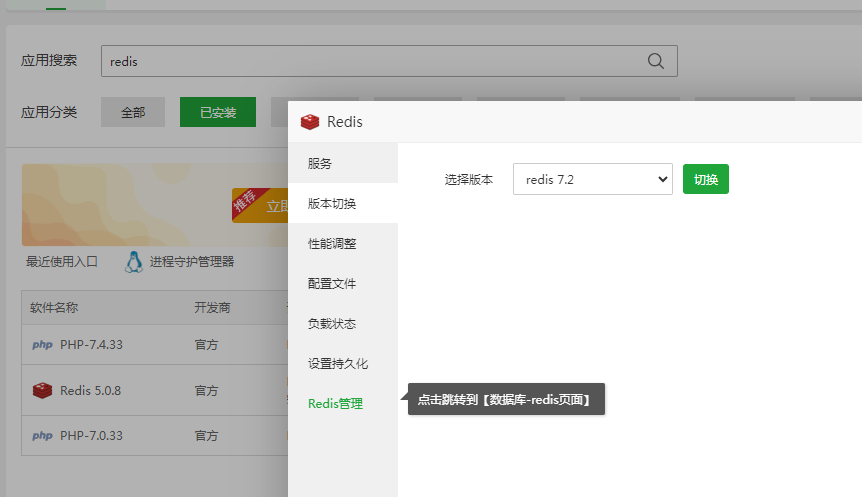Click the green 切换 button

click(x=706, y=179)
